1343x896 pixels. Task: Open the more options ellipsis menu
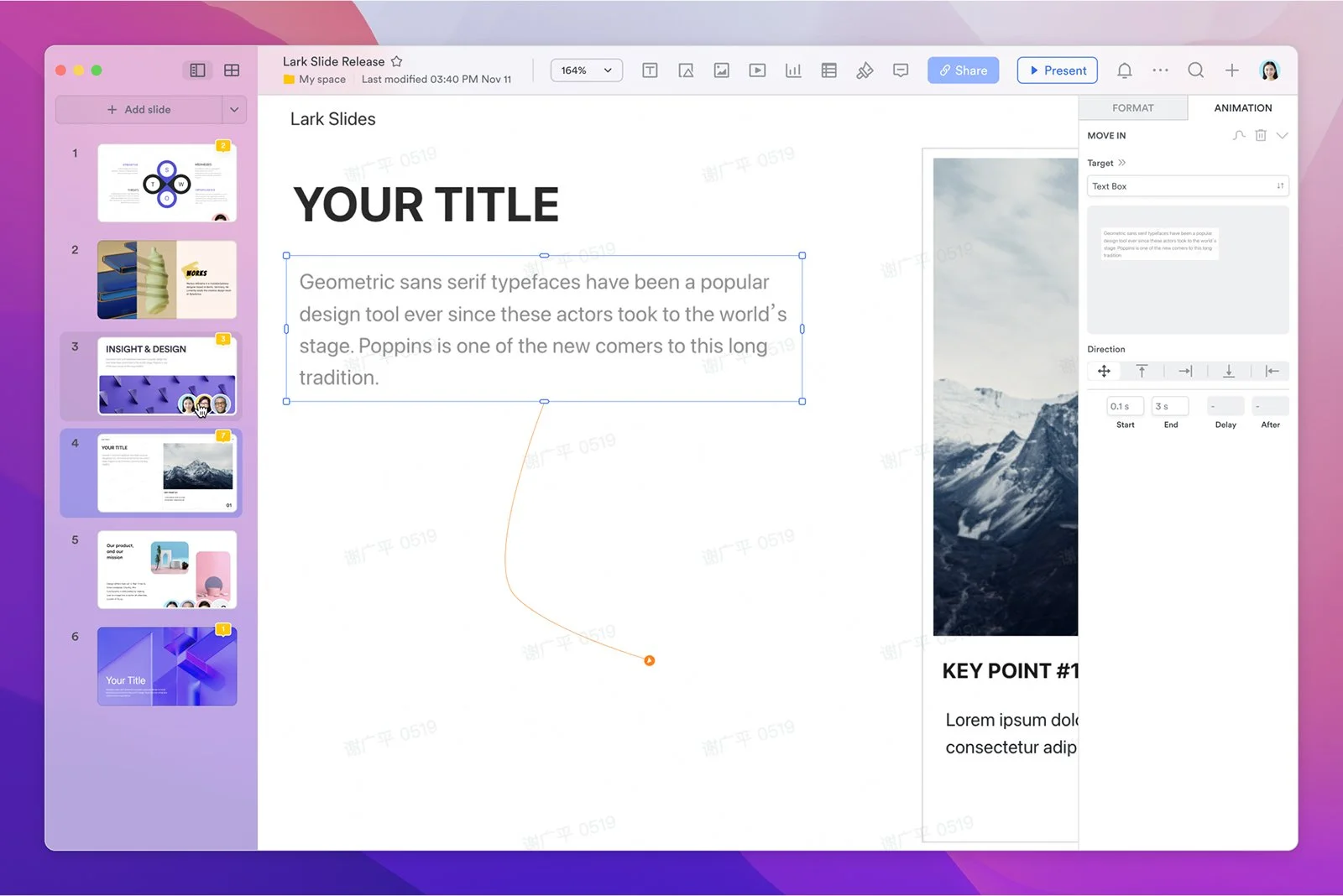tap(1160, 70)
